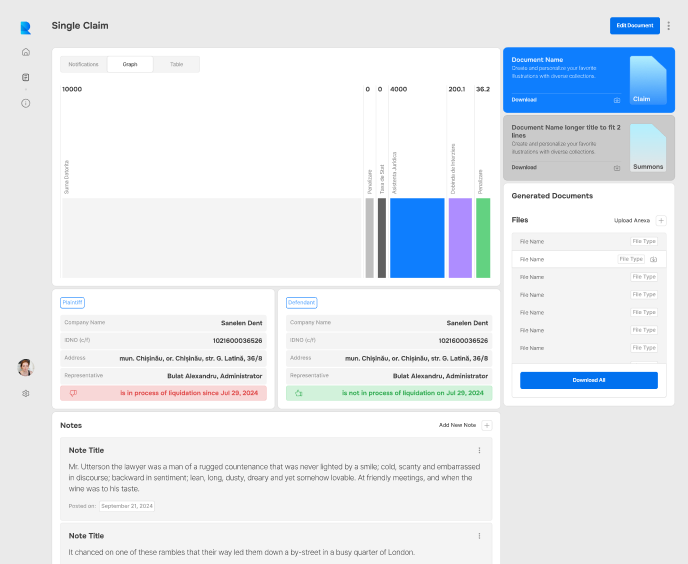This screenshot has height=564, width=688.
Task: Switch to the Table tab
Action: [176, 64]
